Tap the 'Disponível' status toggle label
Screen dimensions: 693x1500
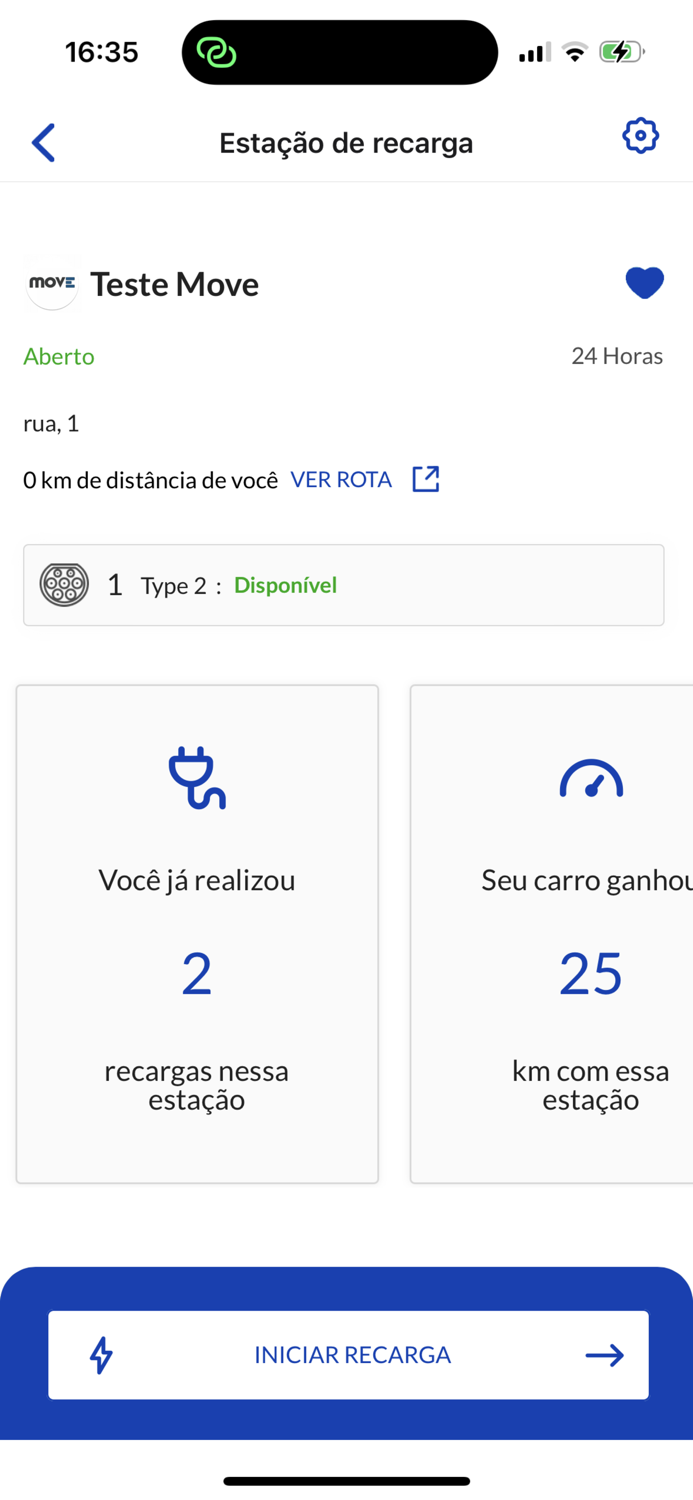pos(285,585)
